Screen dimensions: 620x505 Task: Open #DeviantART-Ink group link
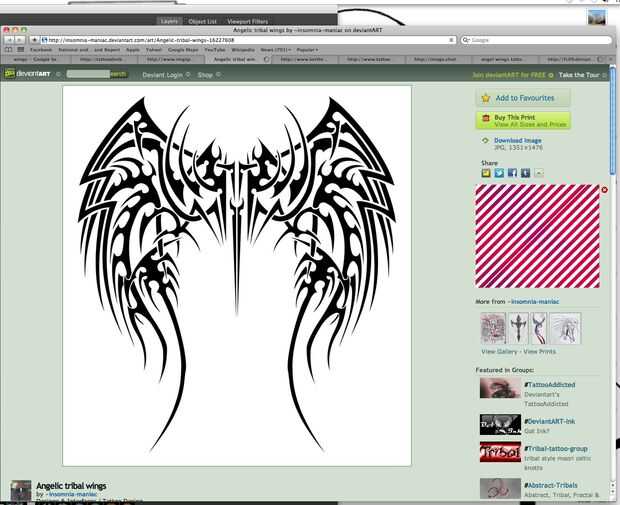550,421
